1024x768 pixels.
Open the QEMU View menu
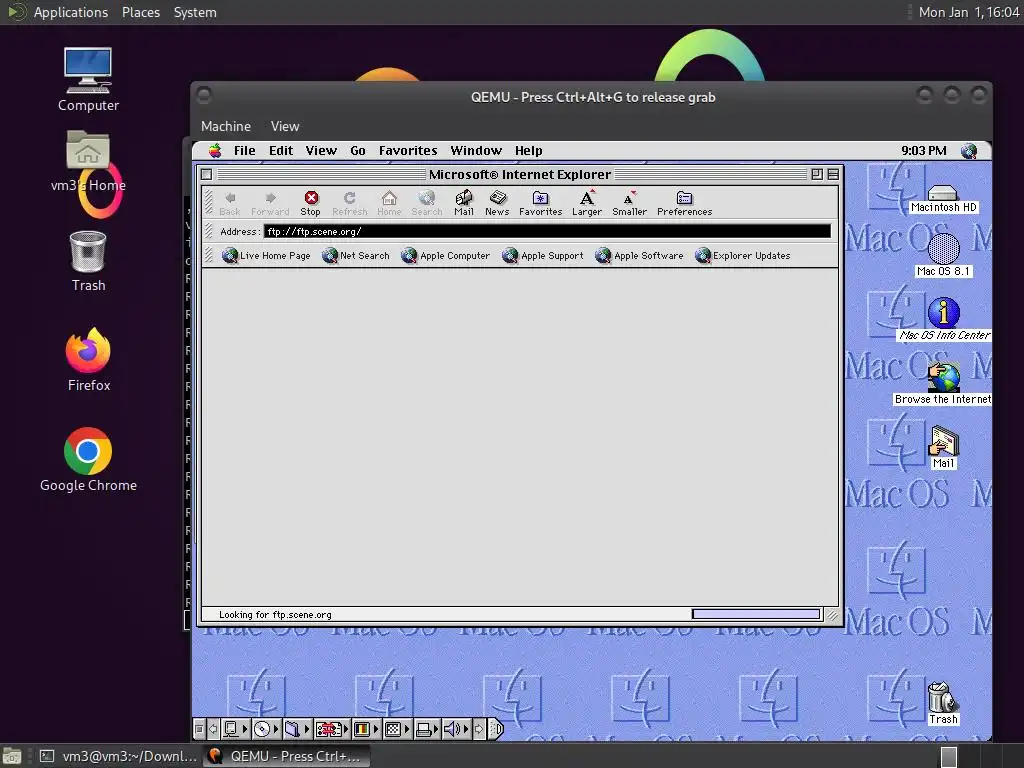[x=285, y=127]
